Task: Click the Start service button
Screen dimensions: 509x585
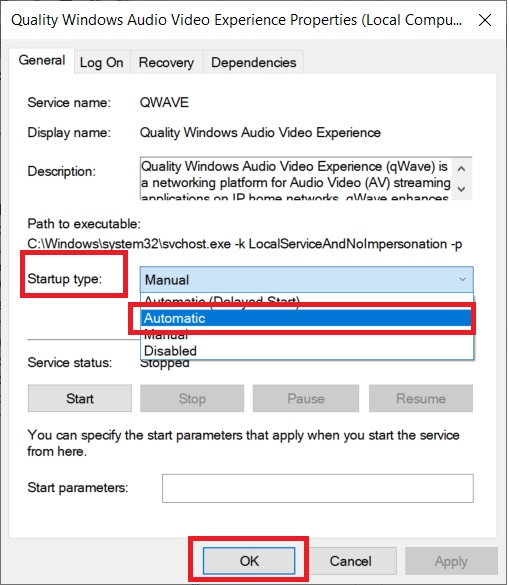Action: pos(79,398)
